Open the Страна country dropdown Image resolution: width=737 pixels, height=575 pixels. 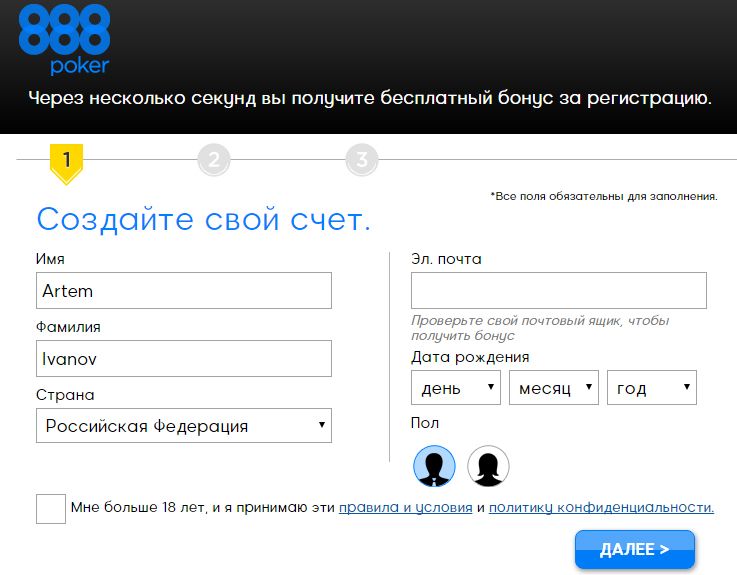(184, 426)
